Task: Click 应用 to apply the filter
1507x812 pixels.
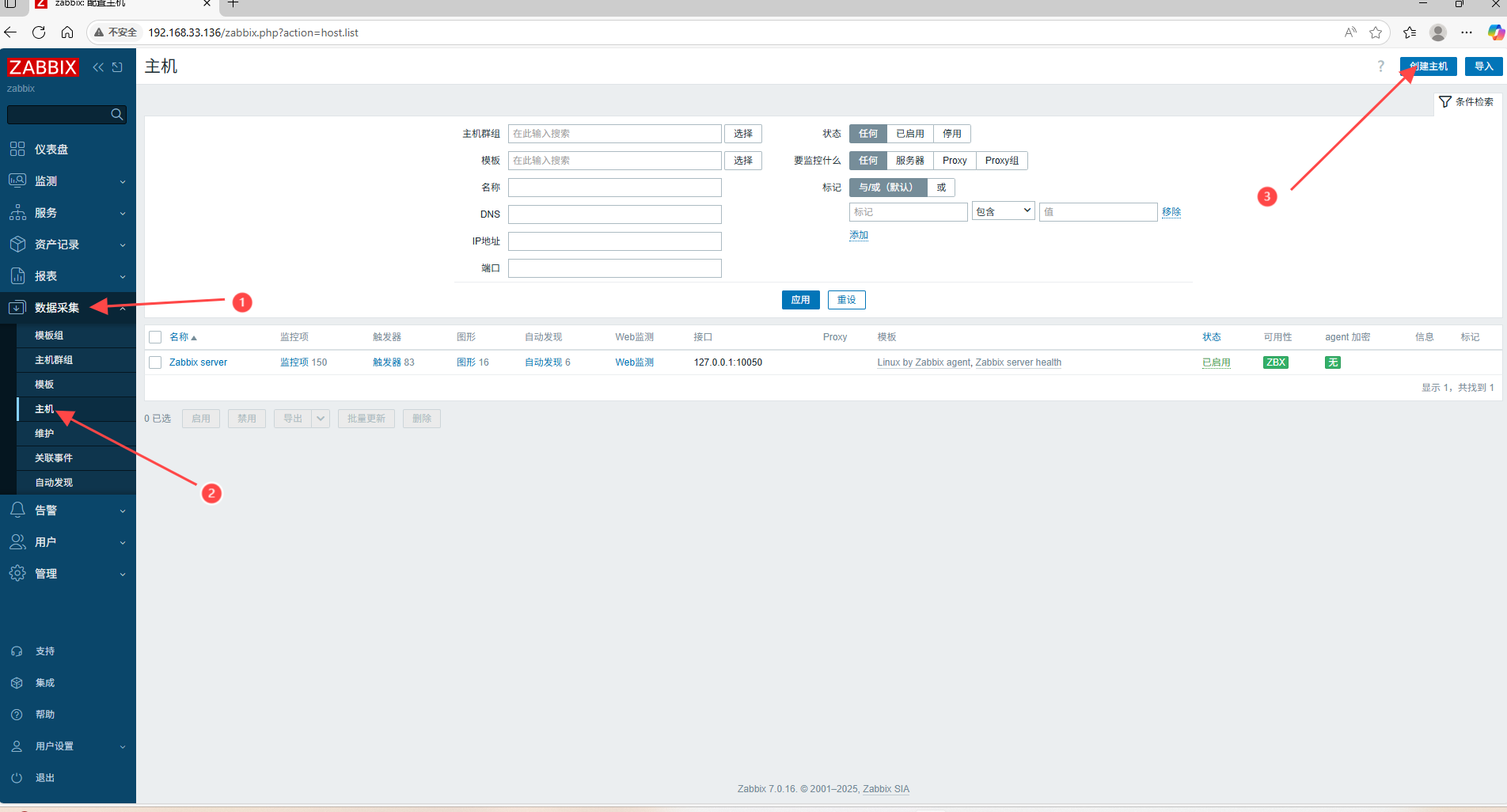Action: (801, 300)
